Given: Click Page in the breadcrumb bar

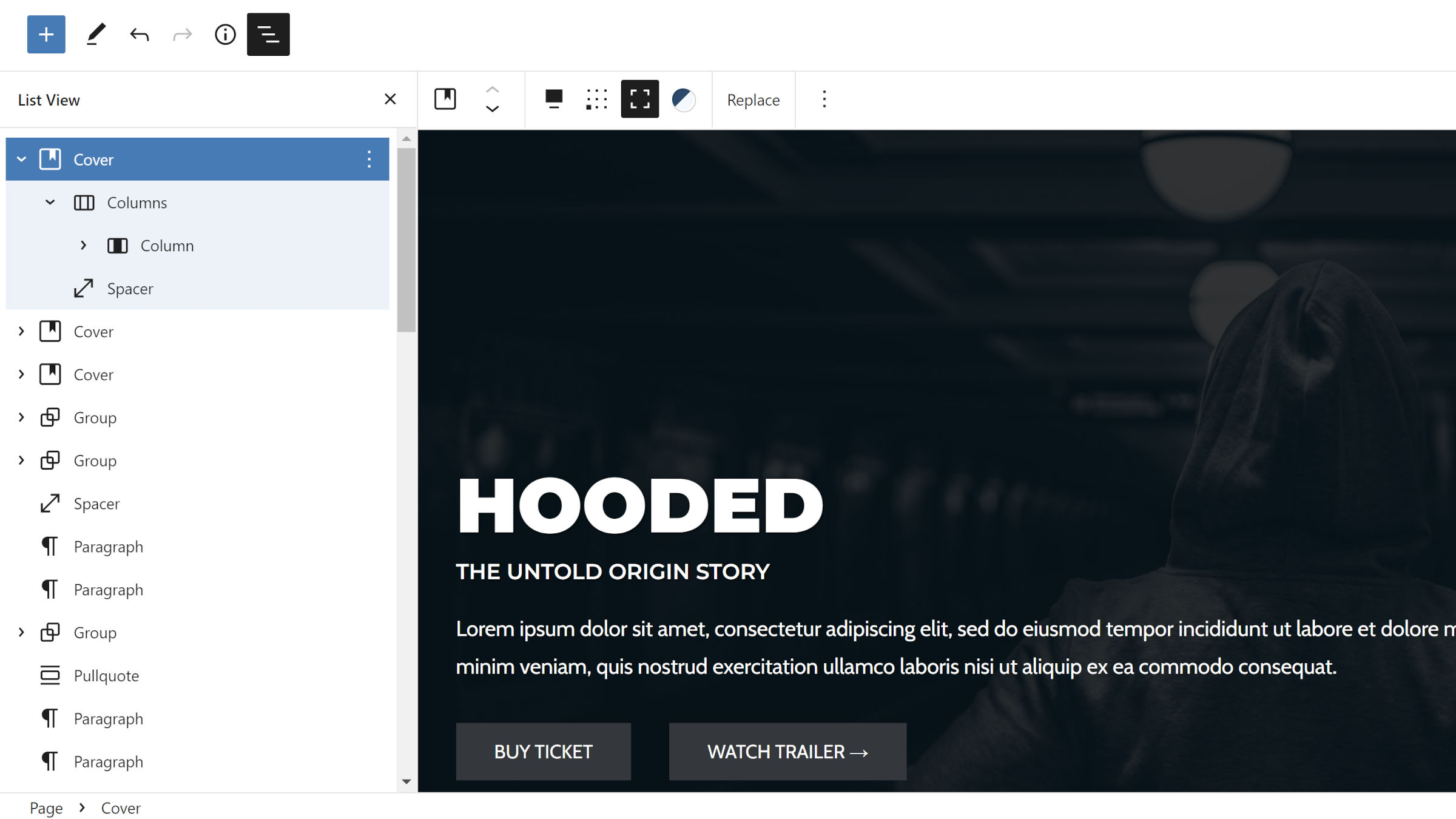Looking at the screenshot, I should point(46,808).
